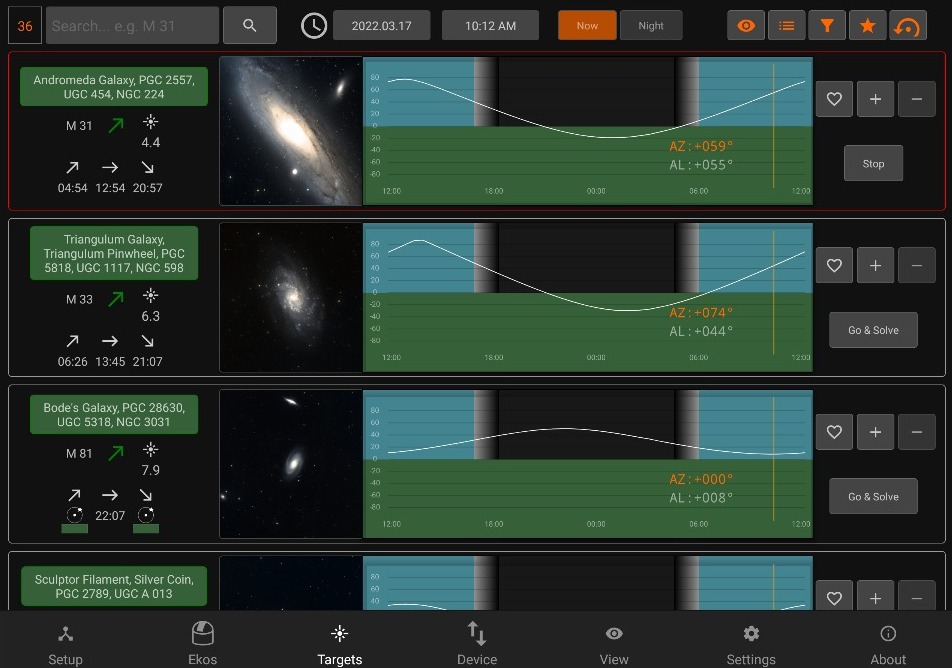Stop the Andromeda Galaxy slew
The image size is (952, 668).
pos(873,163)
